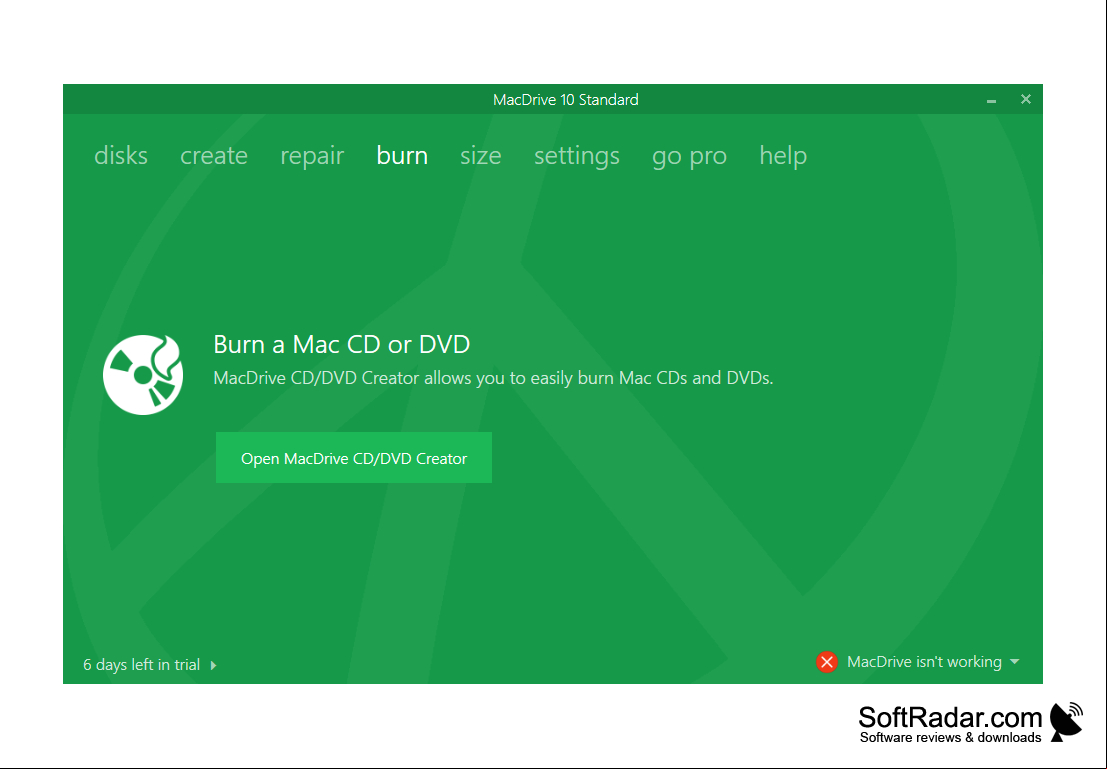Screen dimensions: 1107x769
Task: Click the burning disc icon
Action: pyautogui.click(x=143, y=374)
